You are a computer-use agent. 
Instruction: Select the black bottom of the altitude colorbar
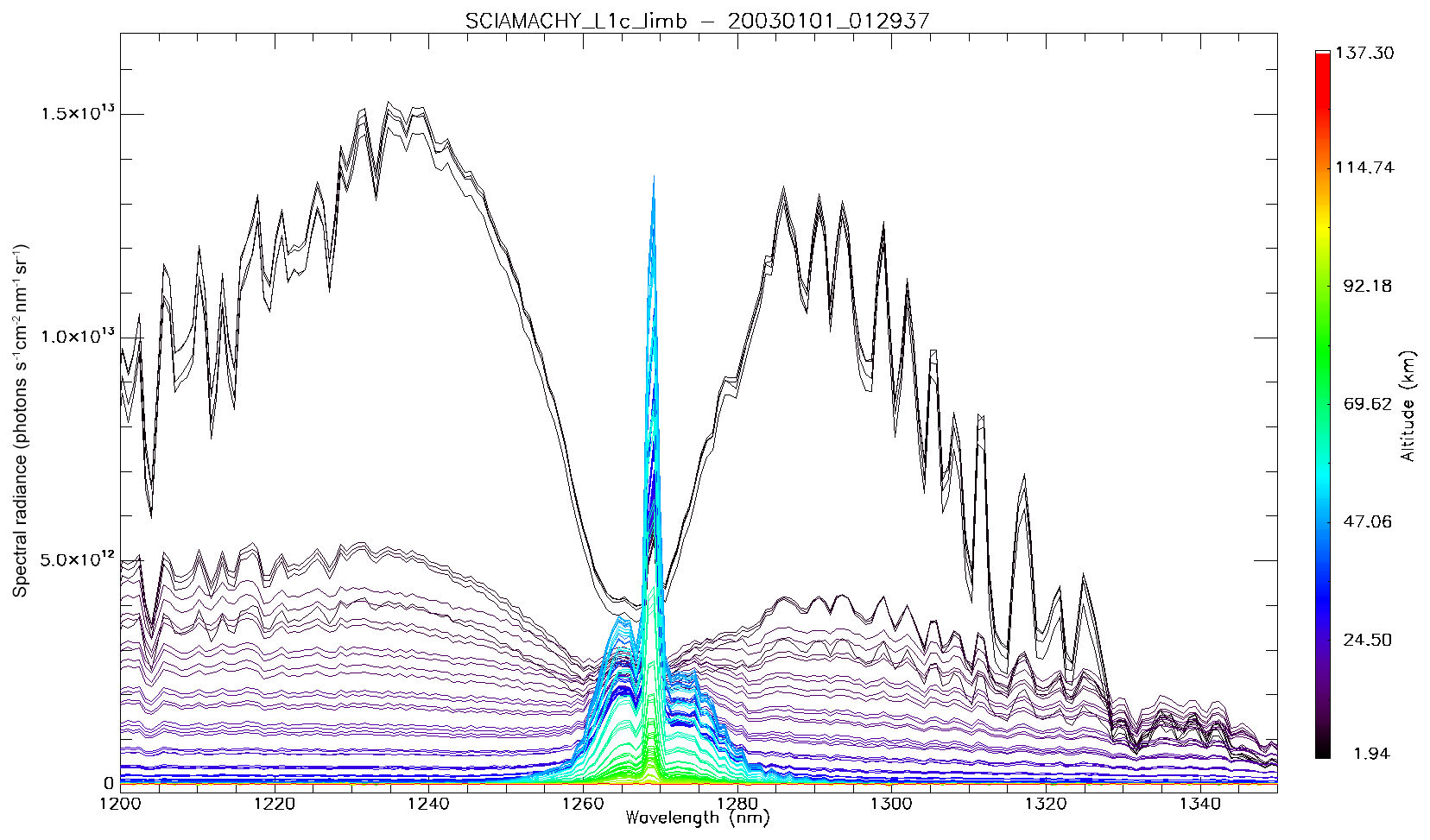tap(1322, 751)
